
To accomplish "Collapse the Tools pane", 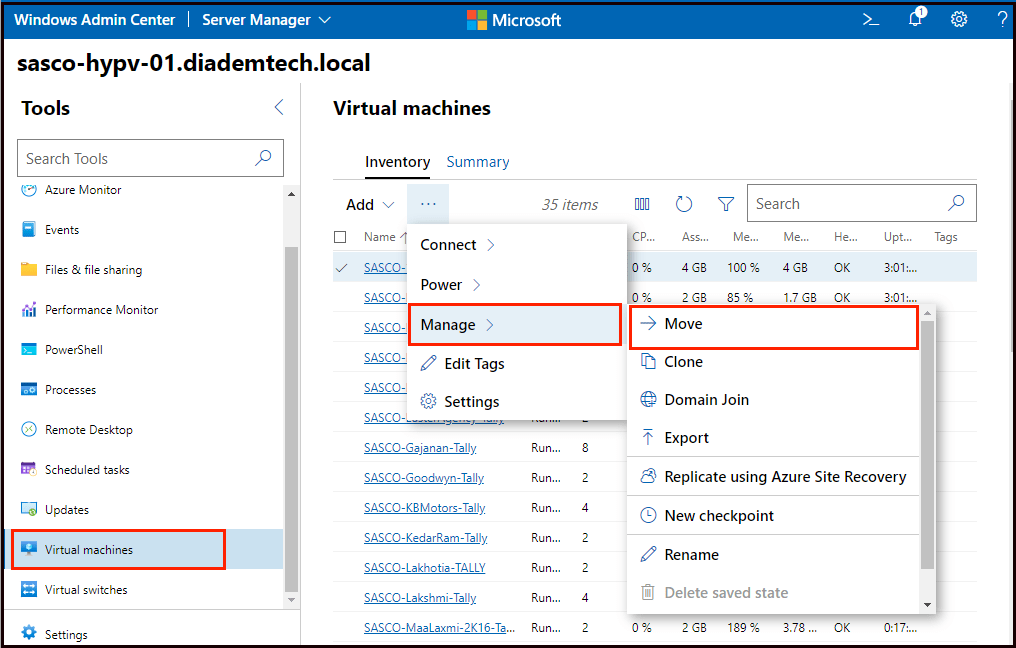I will 278,108.
